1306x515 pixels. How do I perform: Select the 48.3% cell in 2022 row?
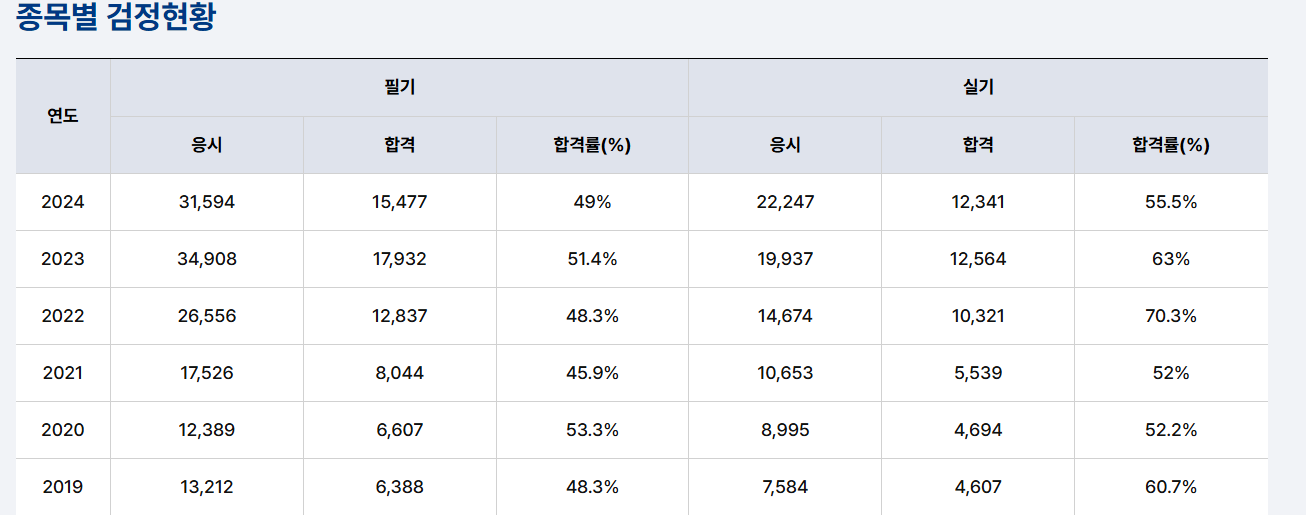click(x=592, y=316)
